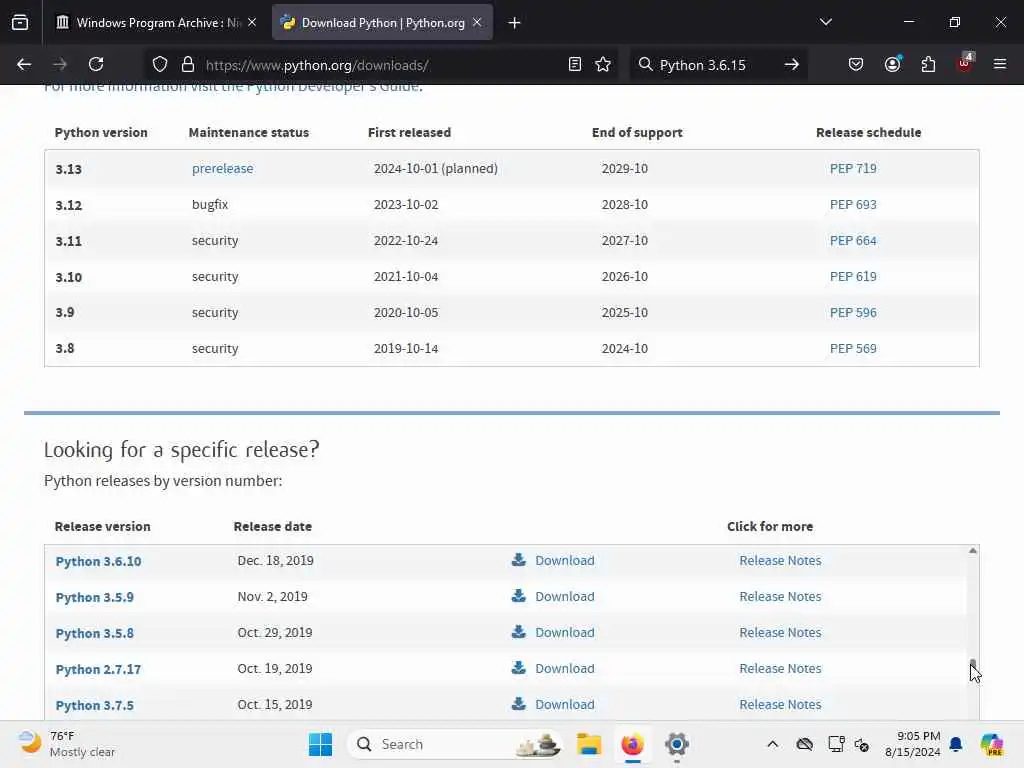Open File Explorer from taskbar
Screen dimensions: 1024x768
tap(588, 744)
